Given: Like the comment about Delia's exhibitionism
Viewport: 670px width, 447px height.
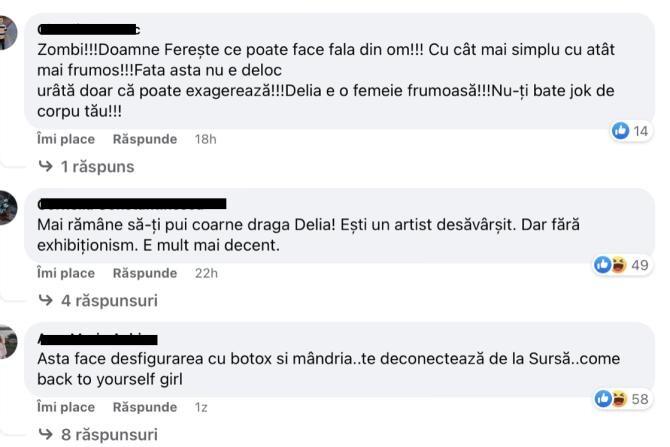Looking at the screenshot, I should 66,273.
